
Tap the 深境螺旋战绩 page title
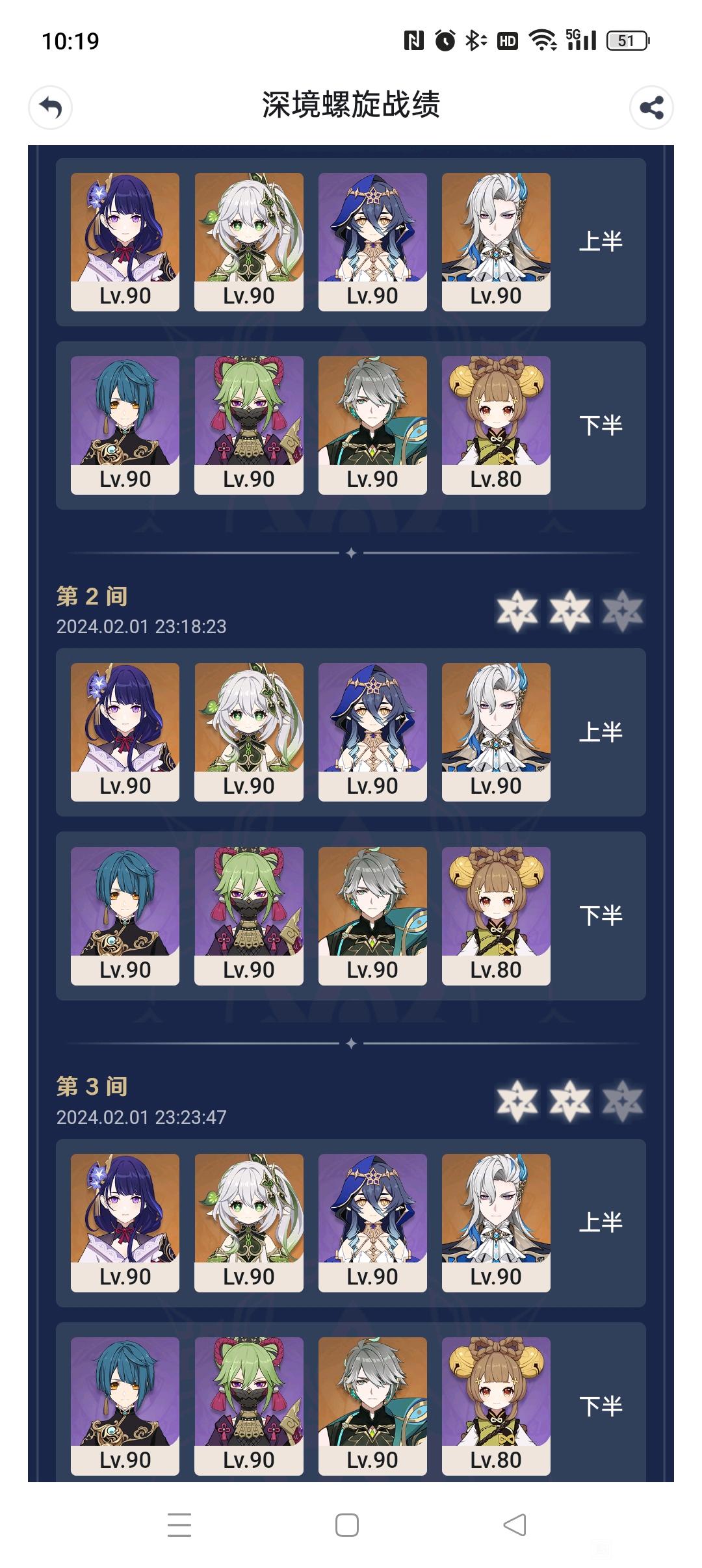(x=351, y=105)
